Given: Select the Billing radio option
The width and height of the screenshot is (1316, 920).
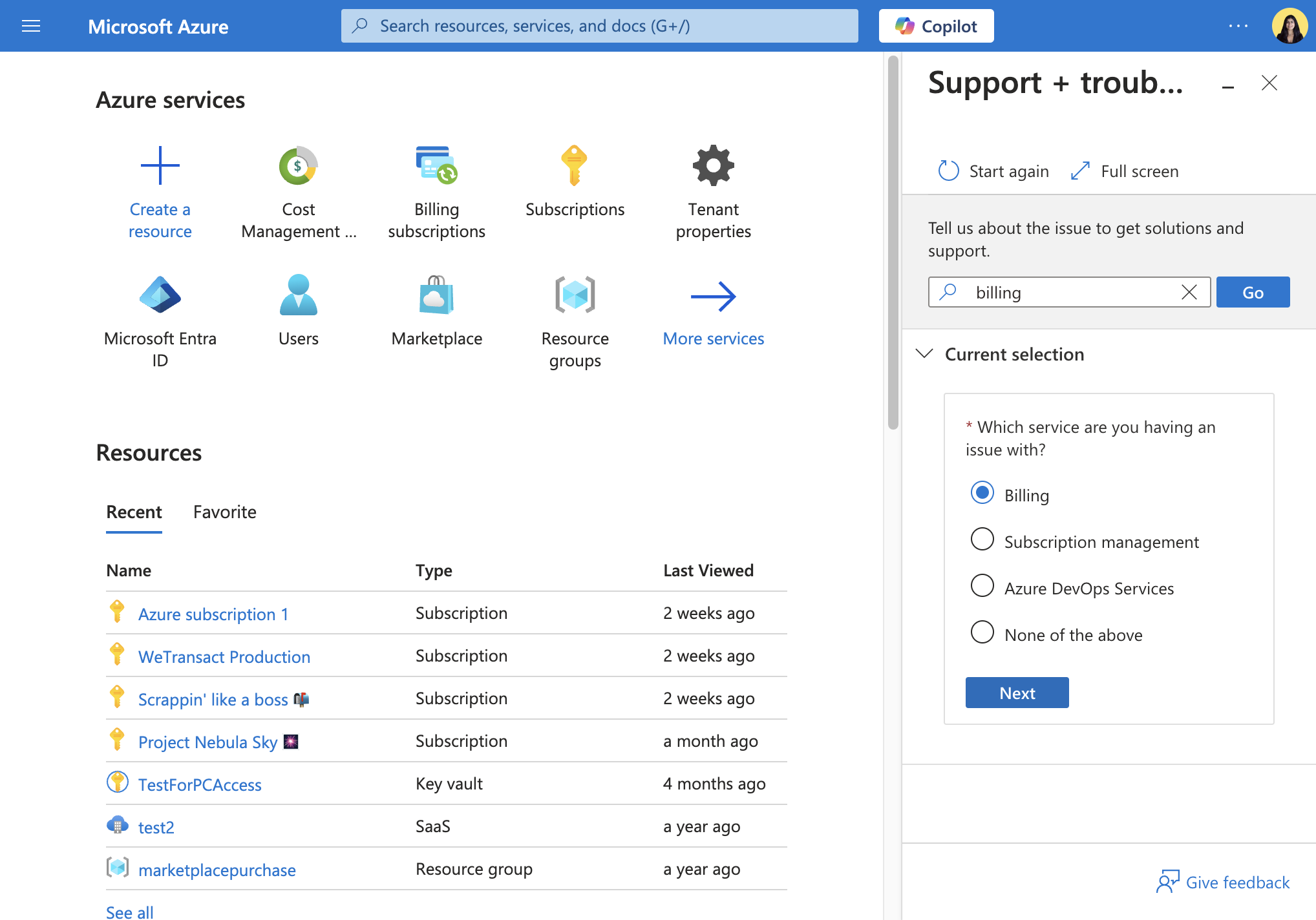Looking at the screenshot, I should tap(982, 493).
